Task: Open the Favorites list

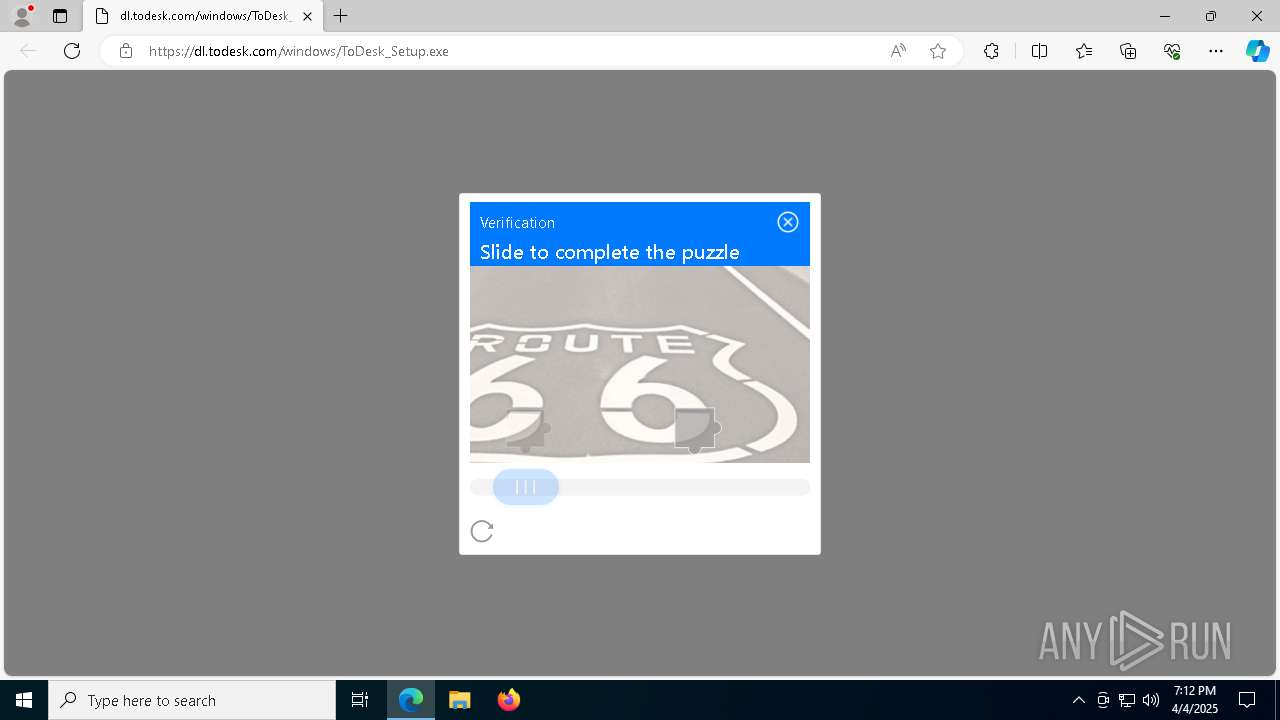Action: 1084,51
